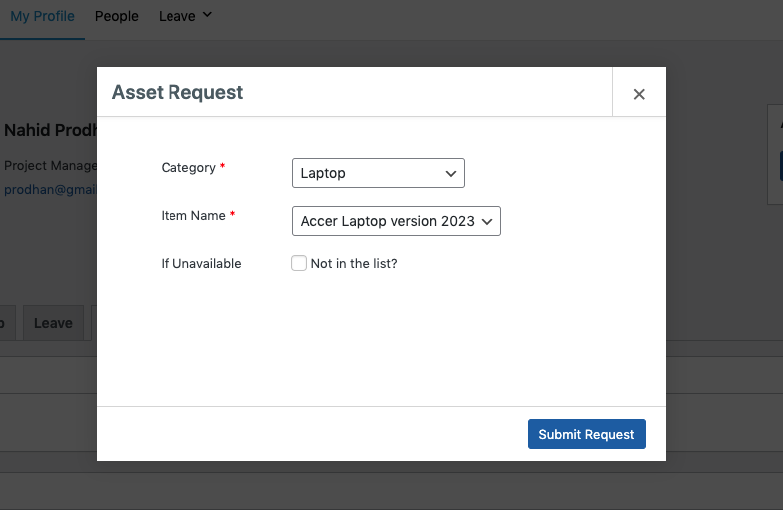Click the Nahid Prodhan profile name
The height and width of the screenshot is (510, 783).
(50, 131)
